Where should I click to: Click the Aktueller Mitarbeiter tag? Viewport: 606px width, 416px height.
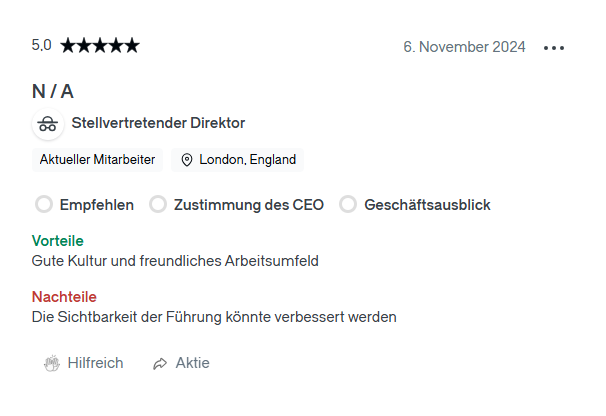97,160
